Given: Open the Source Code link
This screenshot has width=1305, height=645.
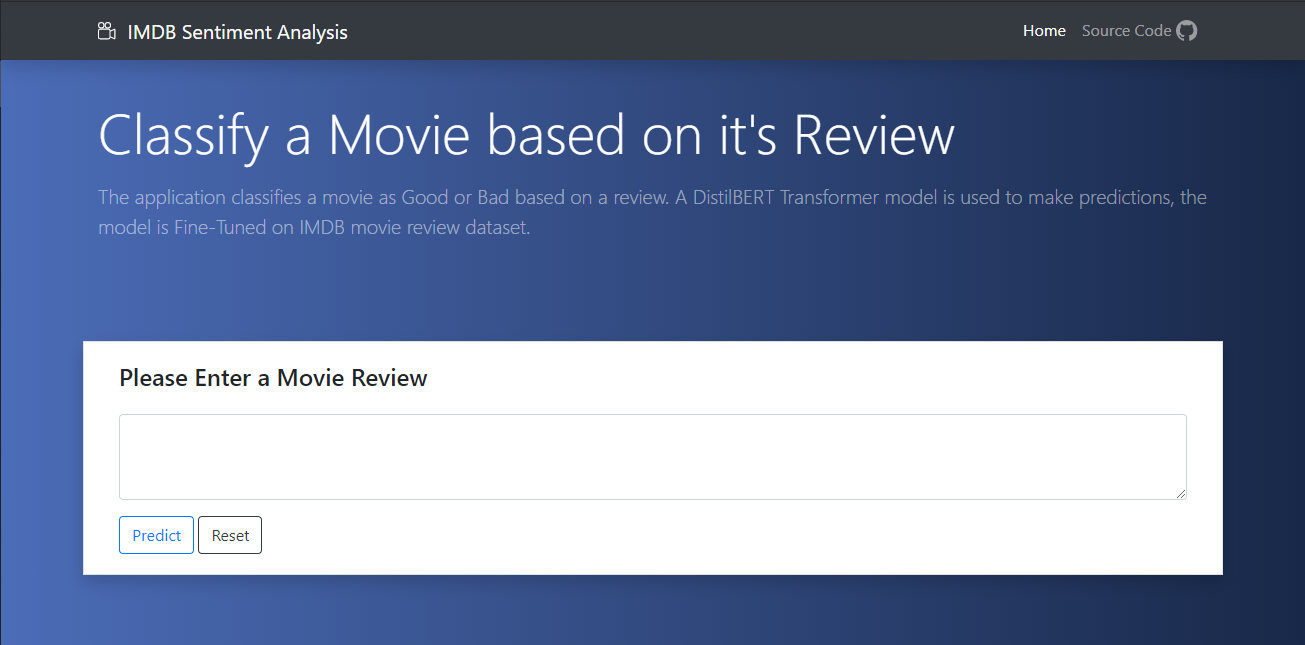Looking at the screenshot, I should click(x=1125, y=31).
